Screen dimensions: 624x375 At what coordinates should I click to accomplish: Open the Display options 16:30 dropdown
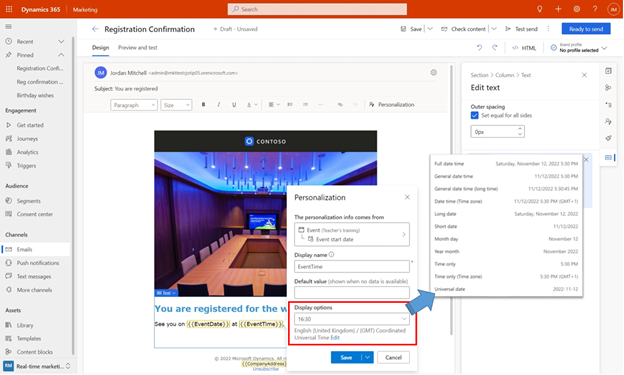(352, 319)
